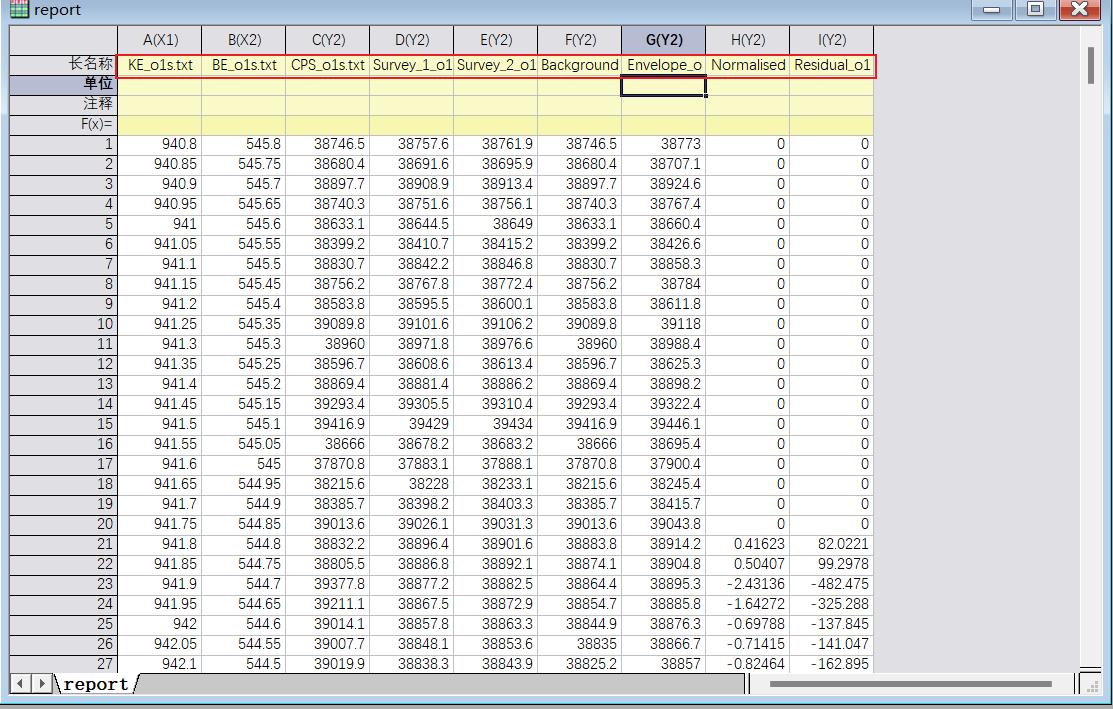1113x709 pixels.
Task: Click long name cell CPS_o1s.txt
Action: point(327,65)
